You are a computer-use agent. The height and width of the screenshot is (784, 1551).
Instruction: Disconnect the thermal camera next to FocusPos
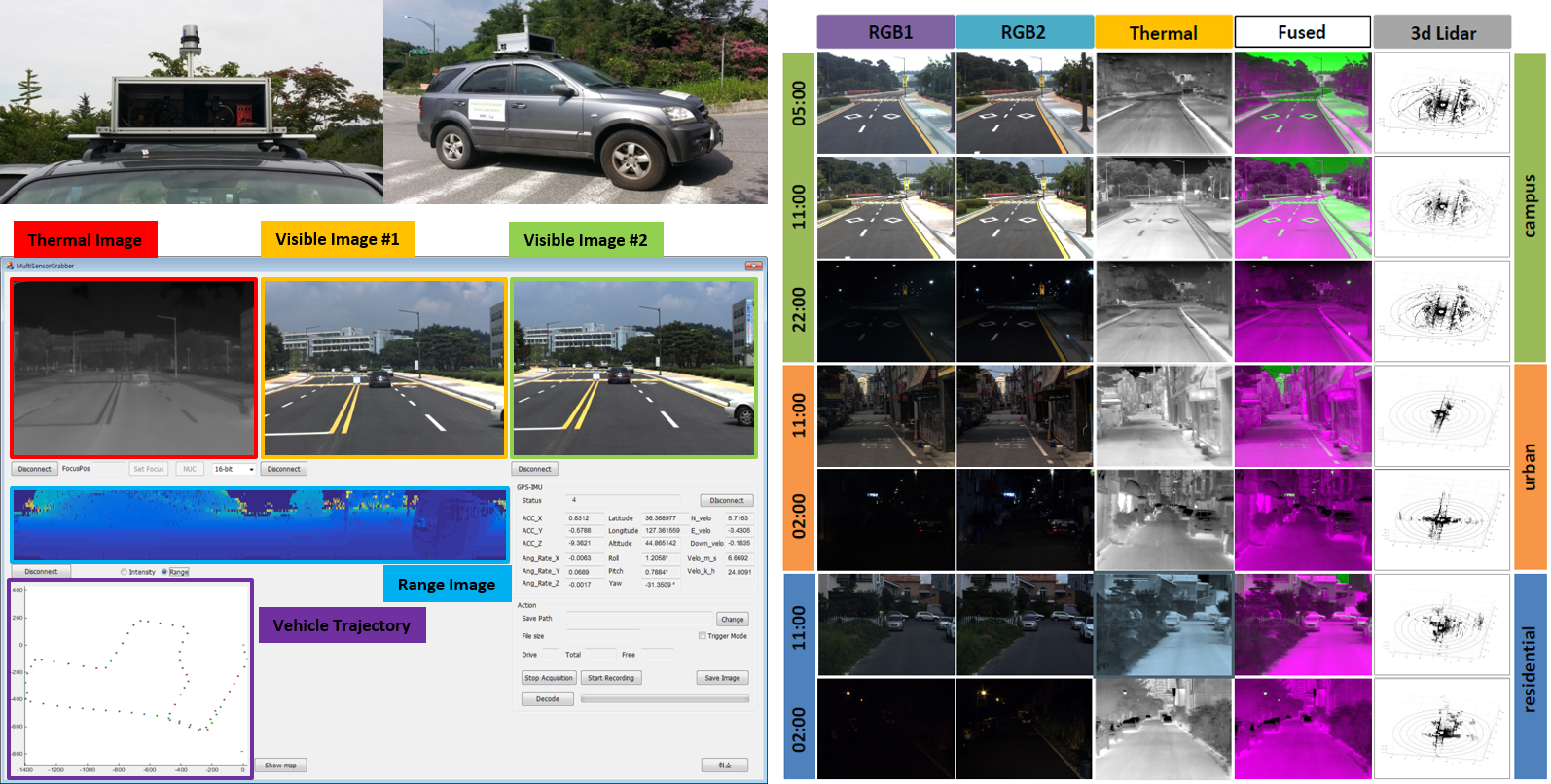(35, 469)
